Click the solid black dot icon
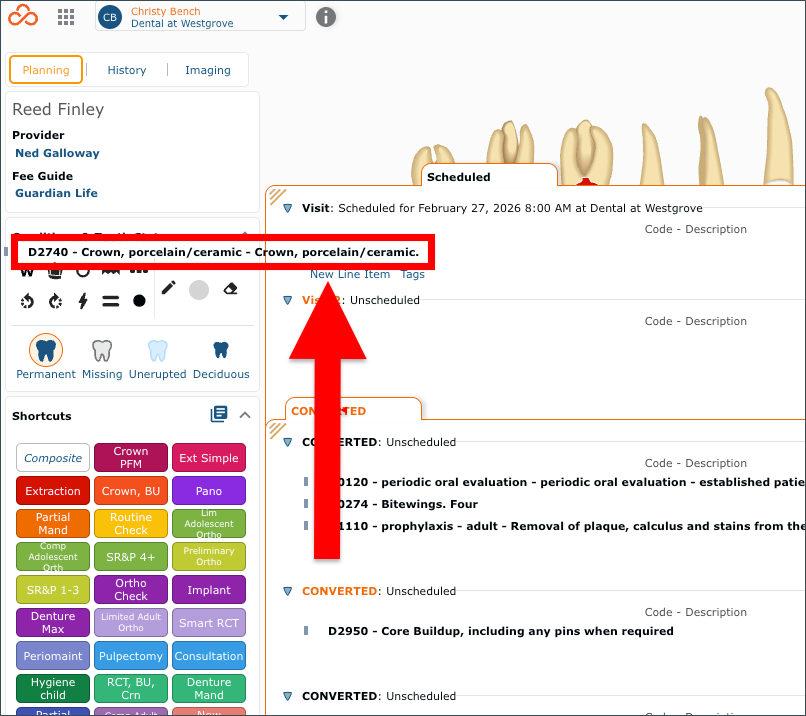806x716 pixels. (x=139, y=301)
